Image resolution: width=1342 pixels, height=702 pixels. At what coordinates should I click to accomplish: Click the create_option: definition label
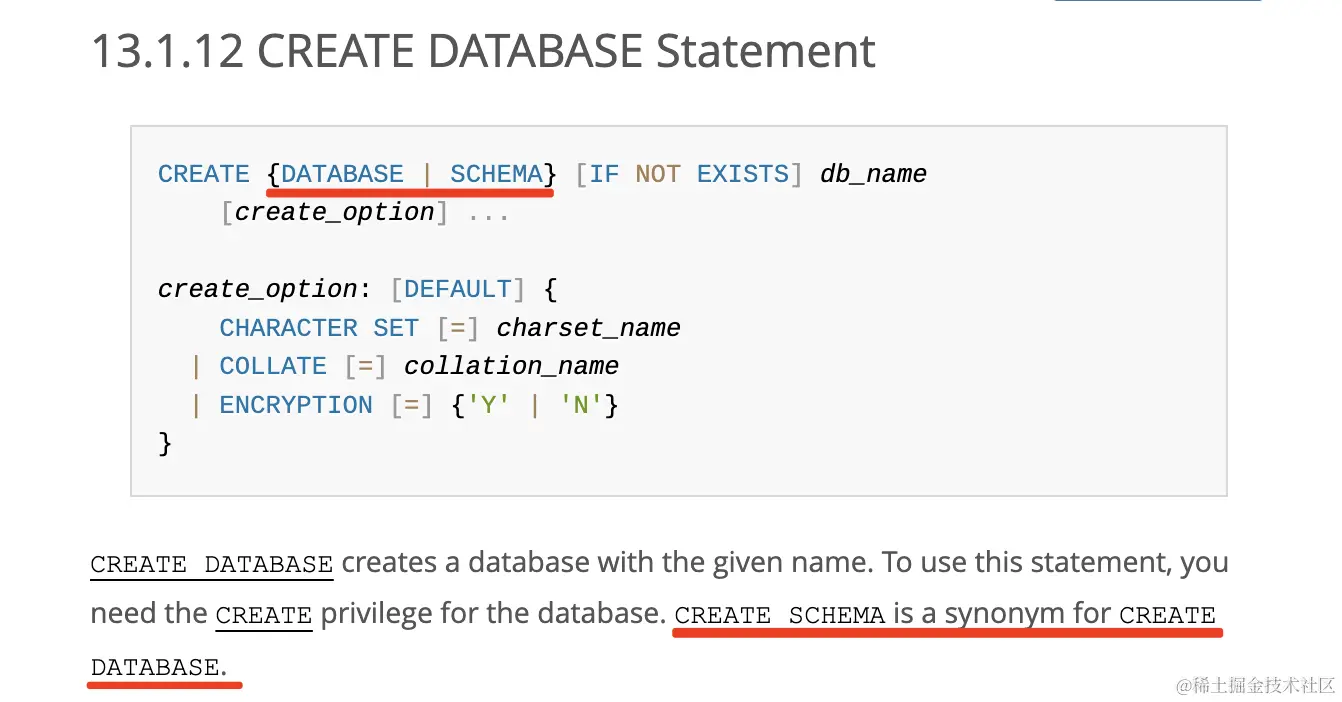264,289
